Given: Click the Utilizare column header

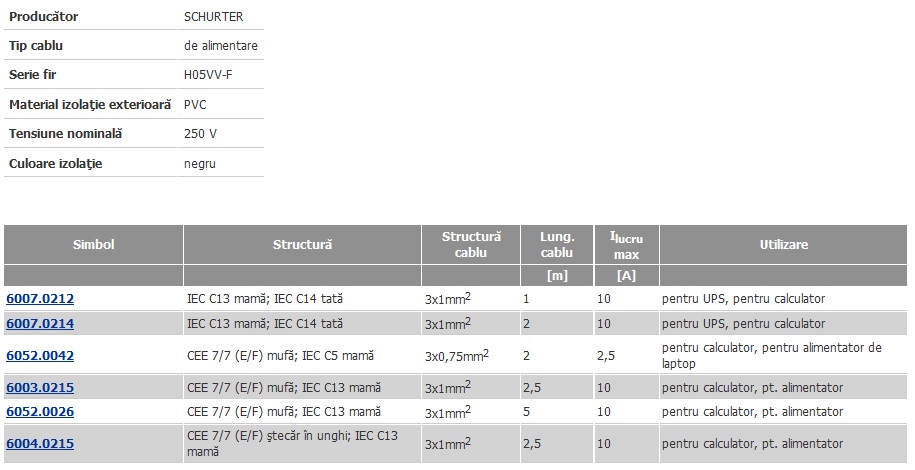Looking at the screenshot, I should point(784,245).
